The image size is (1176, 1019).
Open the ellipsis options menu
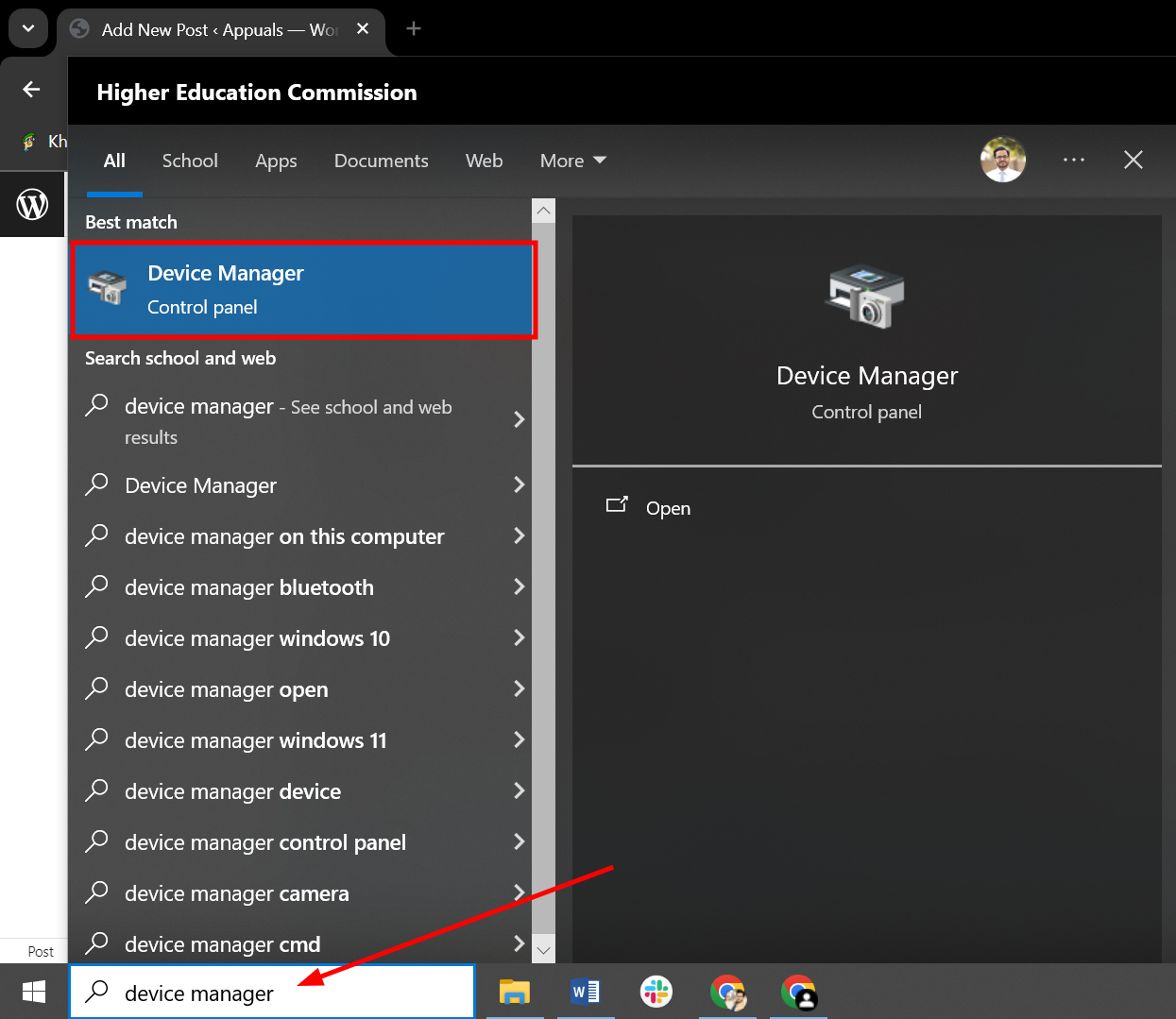click(1074, 160)
